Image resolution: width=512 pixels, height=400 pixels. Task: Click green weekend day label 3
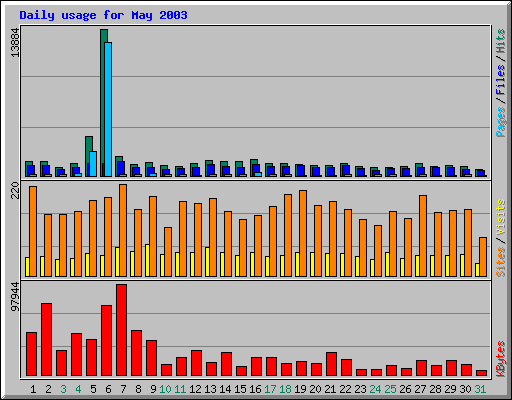pyautogui.click(x=63, y=389)
